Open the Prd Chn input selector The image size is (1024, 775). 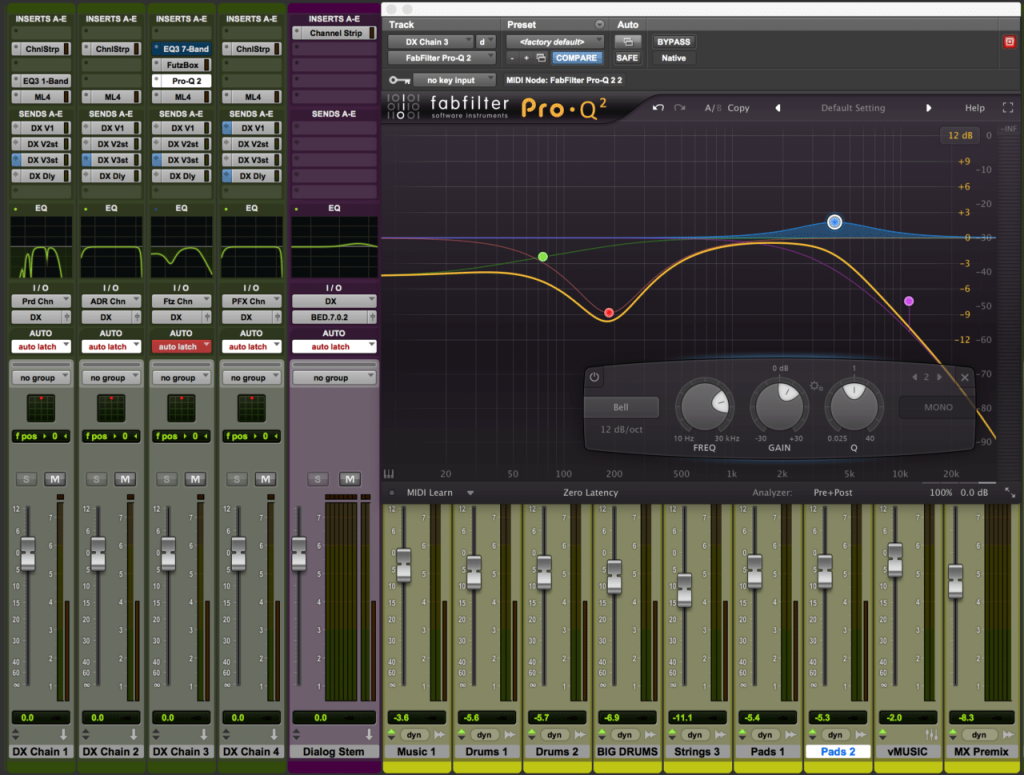(x=40, y=301)
